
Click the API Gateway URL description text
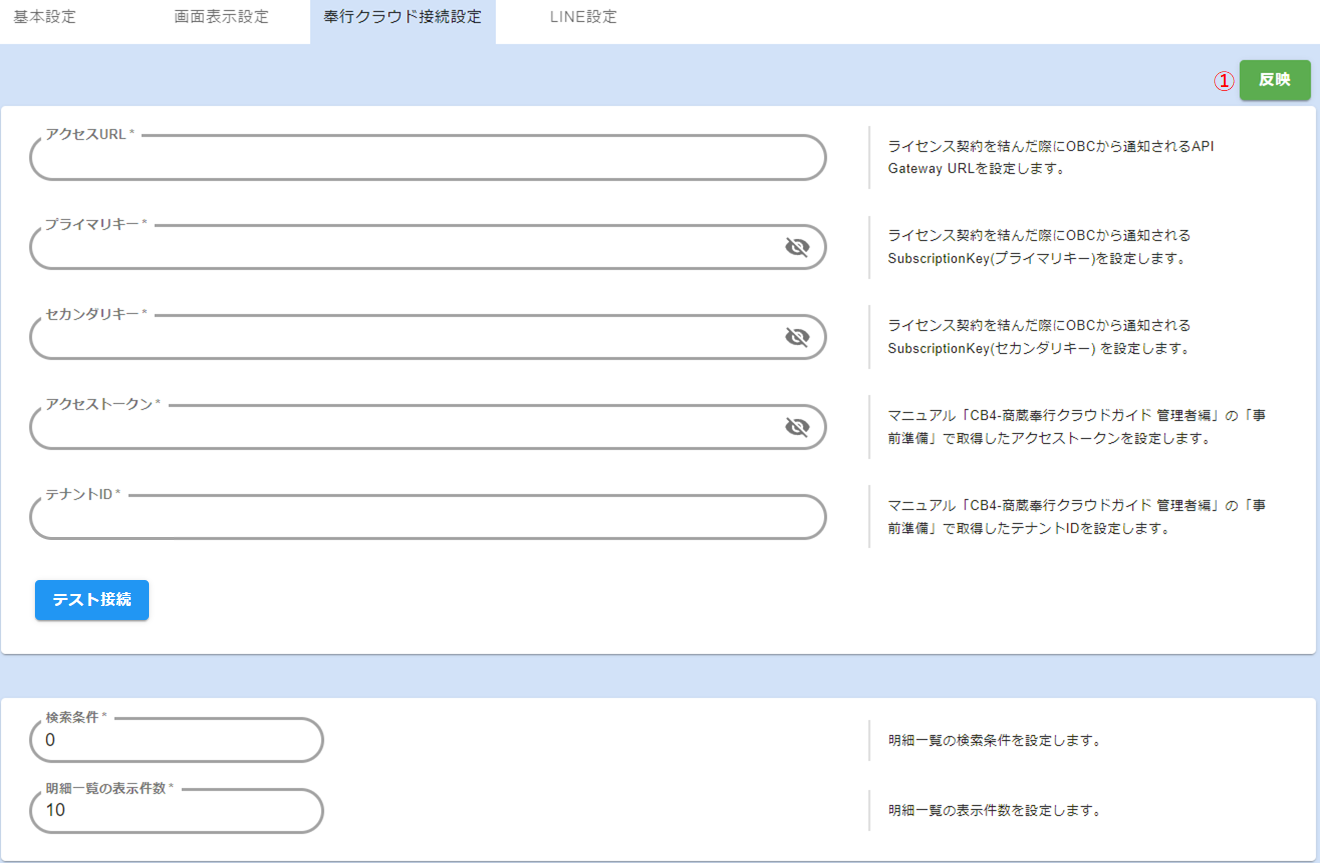(1050, 157)
